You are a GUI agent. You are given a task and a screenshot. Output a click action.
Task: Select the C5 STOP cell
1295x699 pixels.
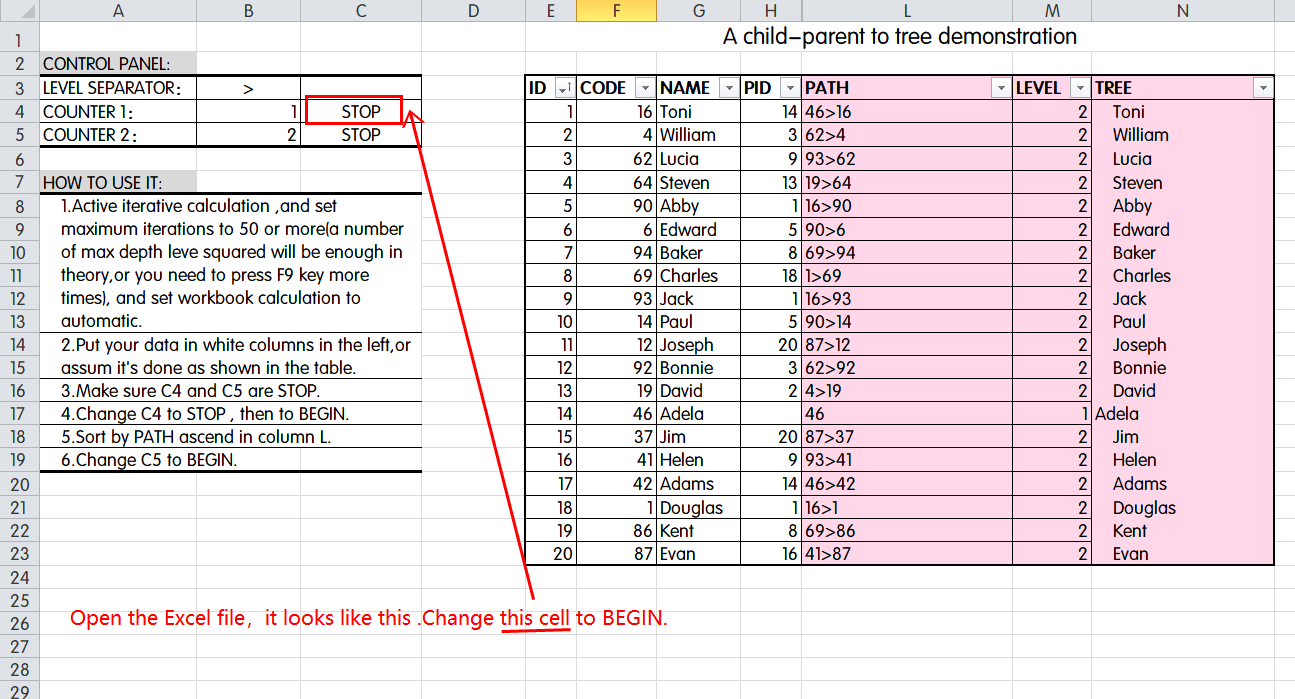coord(360,134)
